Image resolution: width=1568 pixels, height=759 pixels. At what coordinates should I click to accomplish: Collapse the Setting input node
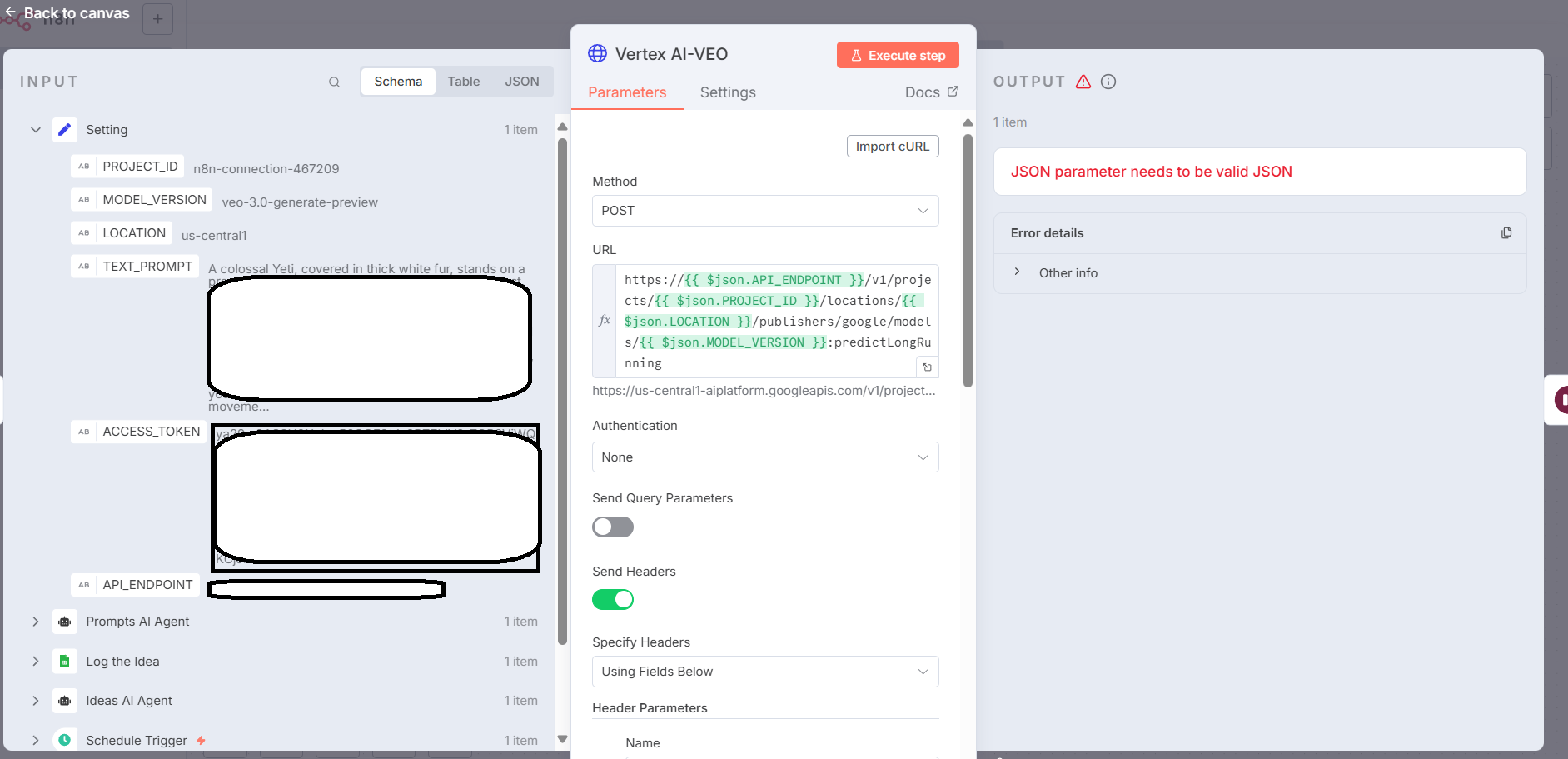(x=36, y=130)
